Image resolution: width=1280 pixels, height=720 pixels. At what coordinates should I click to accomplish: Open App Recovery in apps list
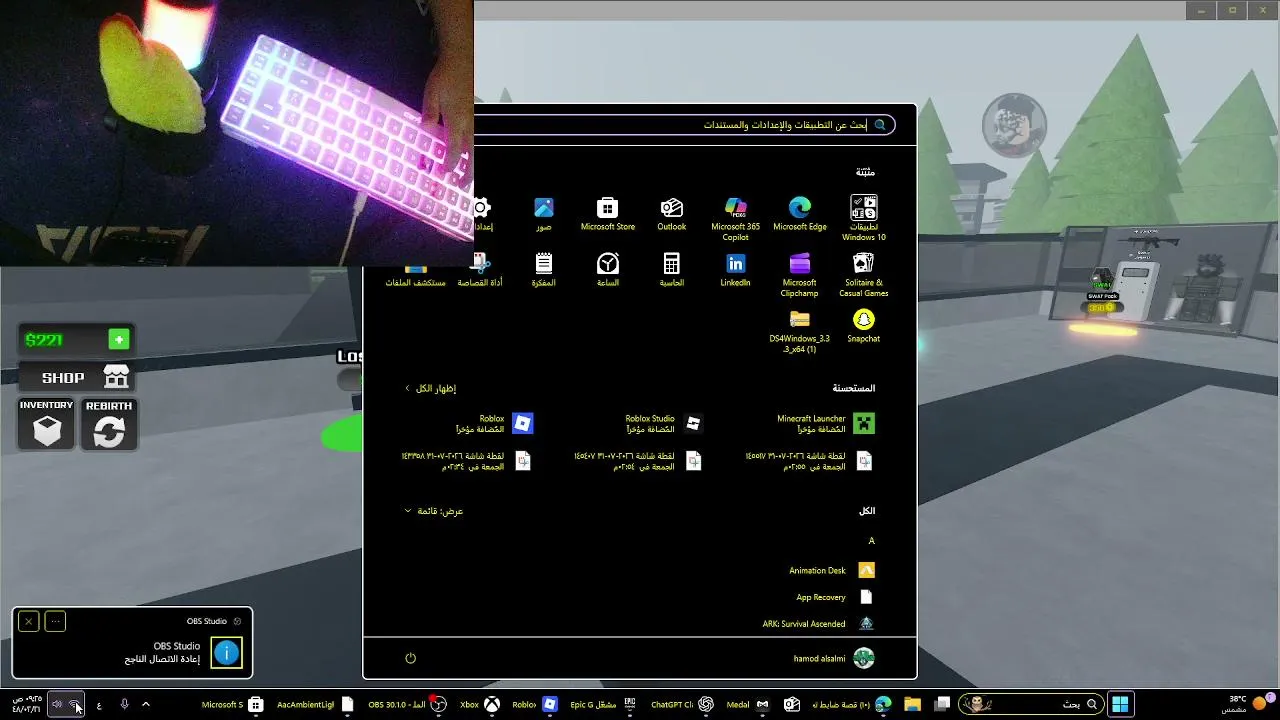point(835,597)
